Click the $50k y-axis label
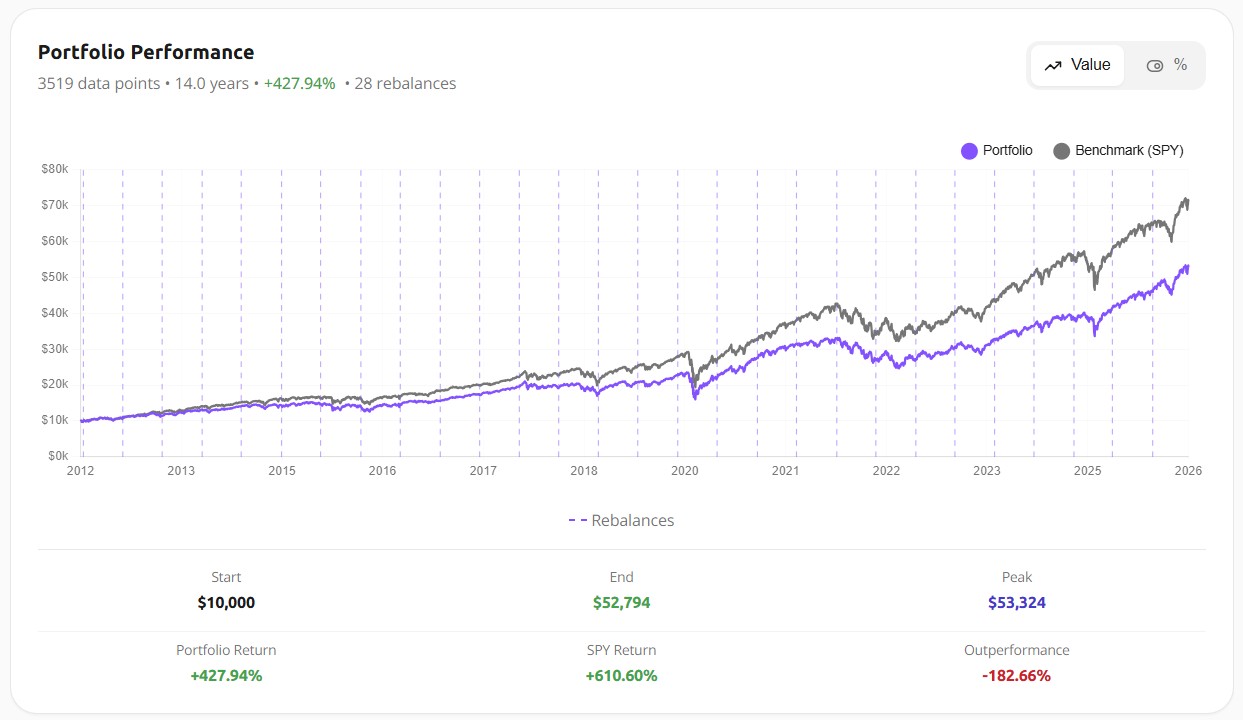The image size is (1243, 720). (54, 277)
